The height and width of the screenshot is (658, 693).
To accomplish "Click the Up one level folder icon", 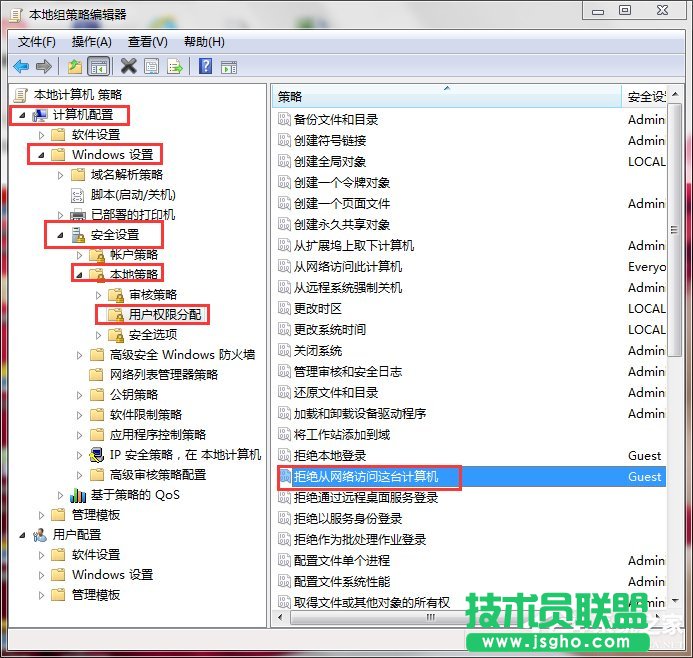I will (75, 67).
